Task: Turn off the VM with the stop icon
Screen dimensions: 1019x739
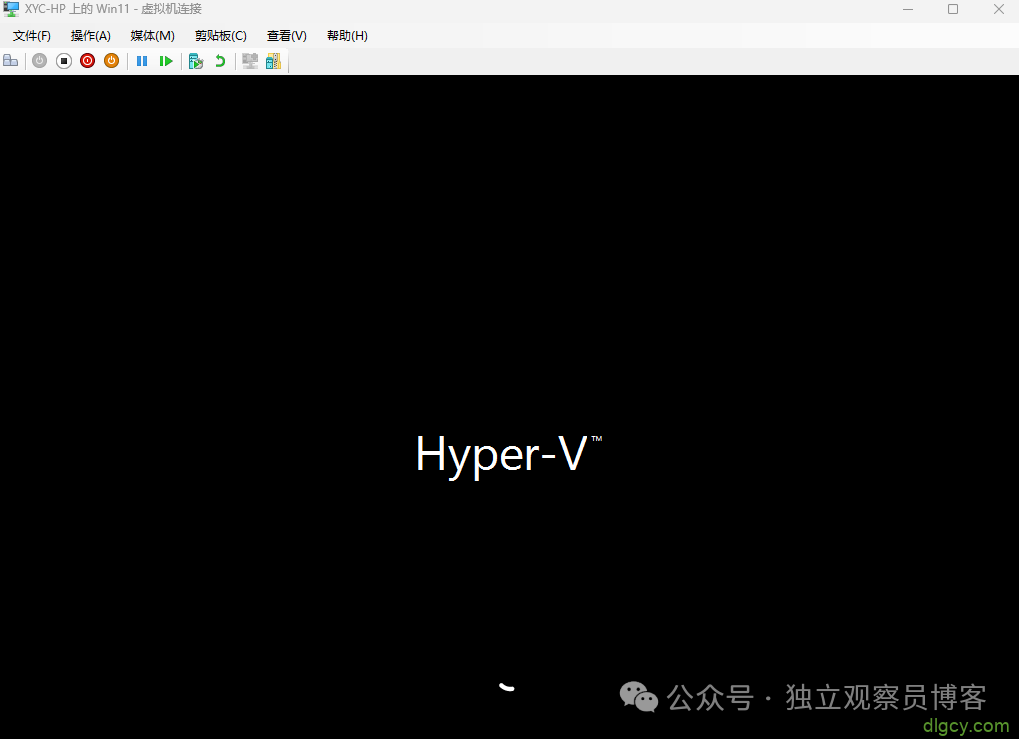Action: [63, 60]
